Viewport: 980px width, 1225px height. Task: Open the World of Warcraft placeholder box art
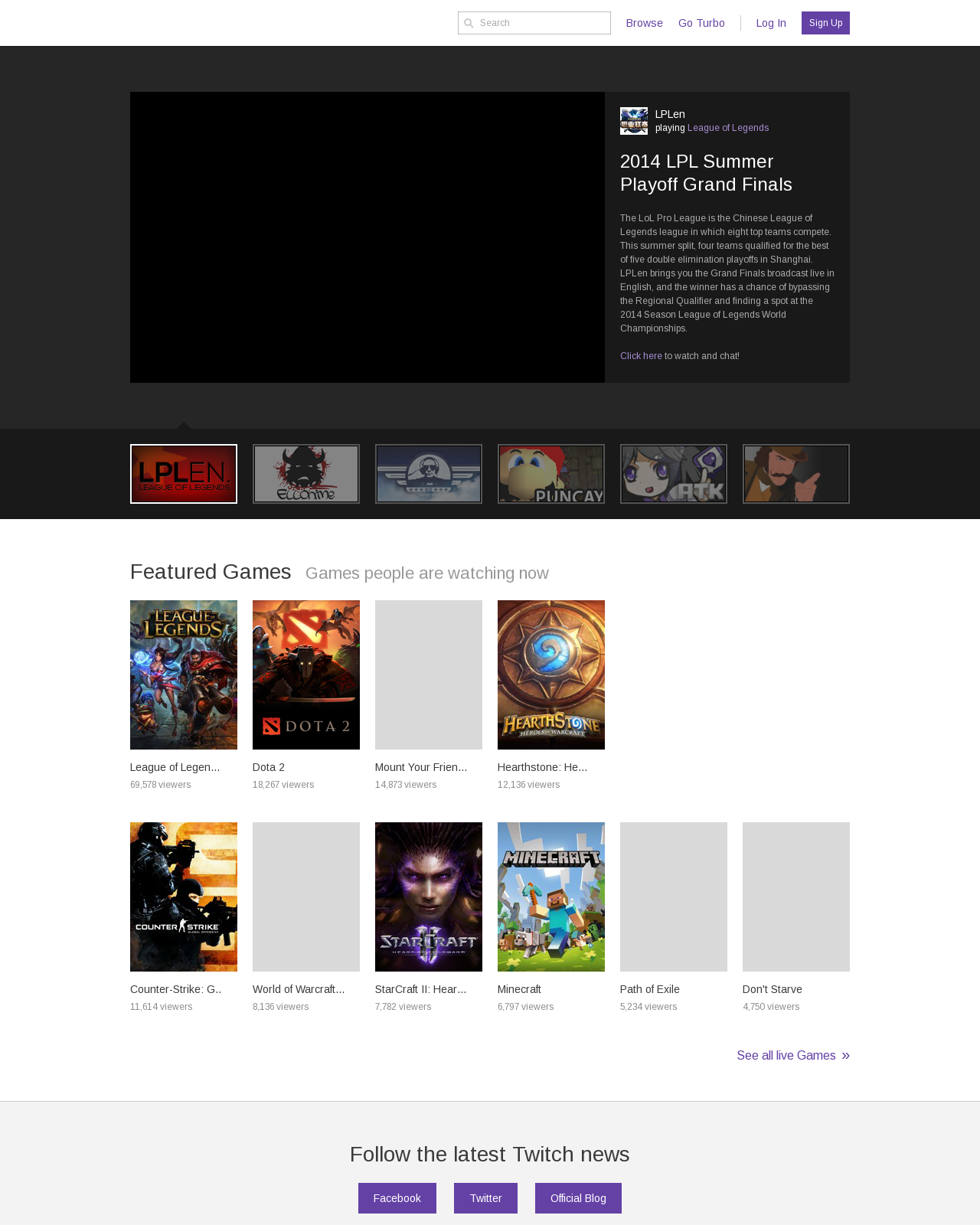click(x=306, y=897)
